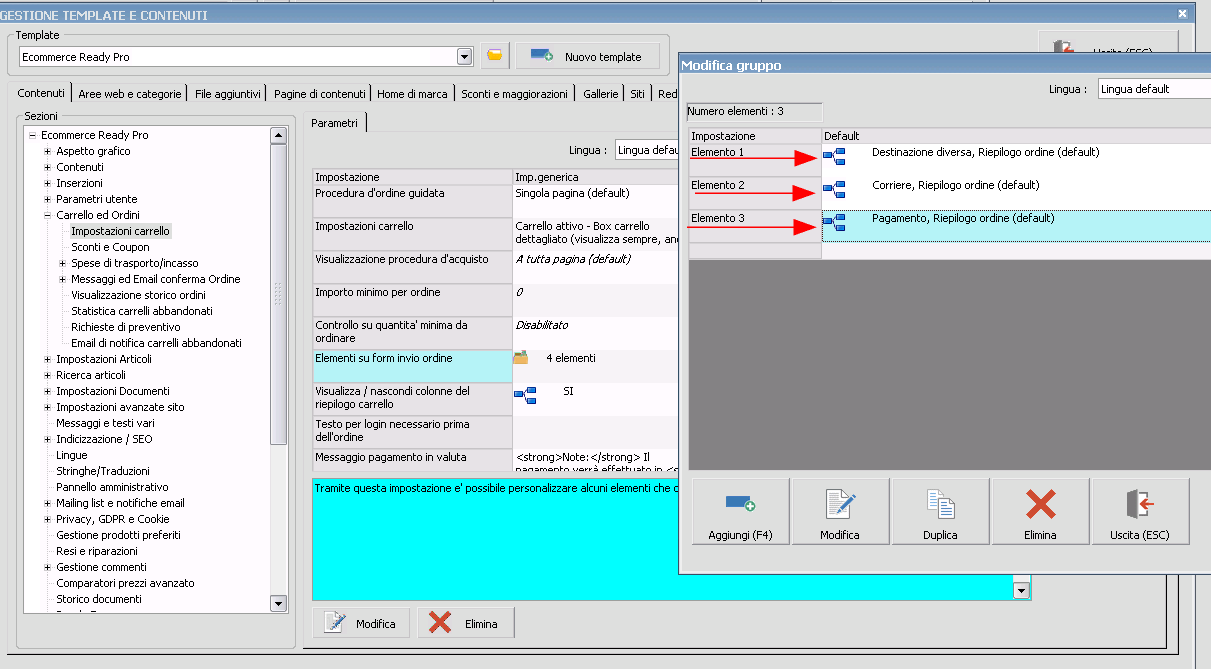Select Lingue in the sections tree

[x=72, y=455]
